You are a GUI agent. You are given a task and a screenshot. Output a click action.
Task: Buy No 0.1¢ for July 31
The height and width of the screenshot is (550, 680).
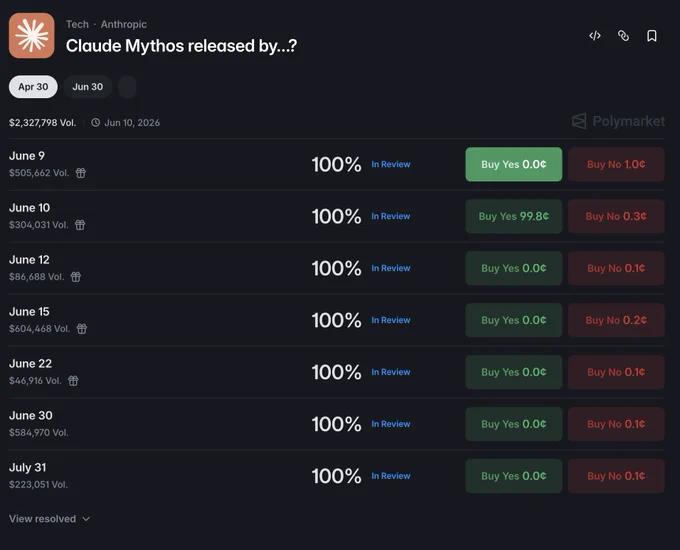616,476
